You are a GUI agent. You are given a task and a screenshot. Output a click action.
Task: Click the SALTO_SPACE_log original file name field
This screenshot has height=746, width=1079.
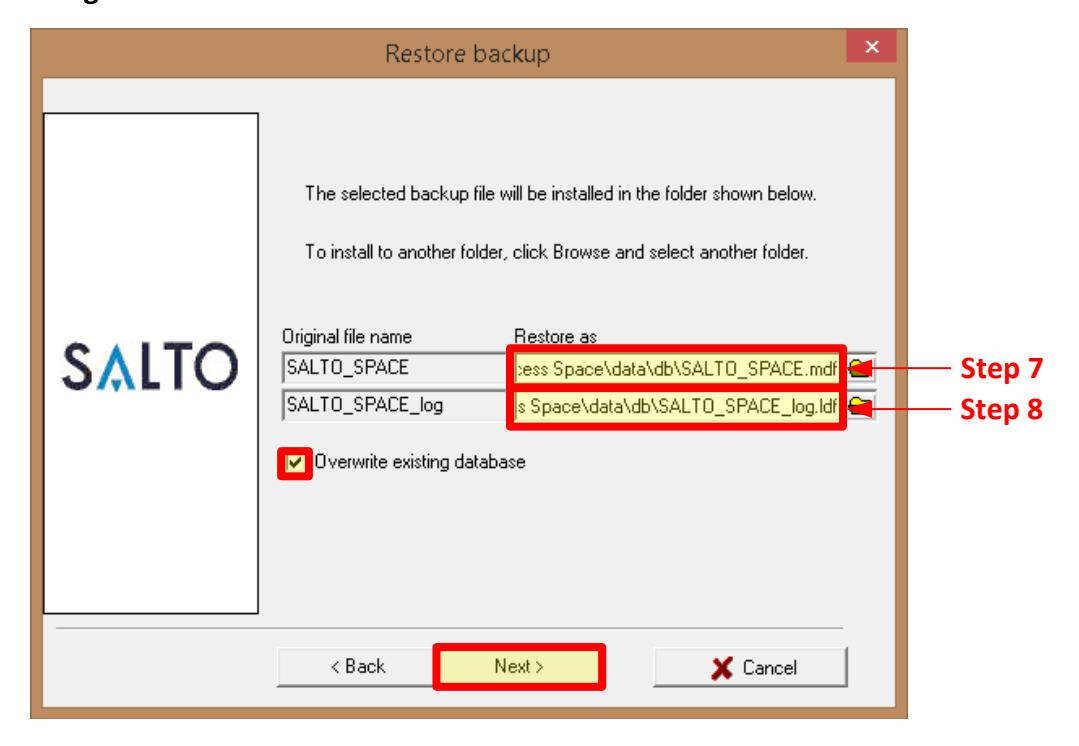tap(394, 405)
